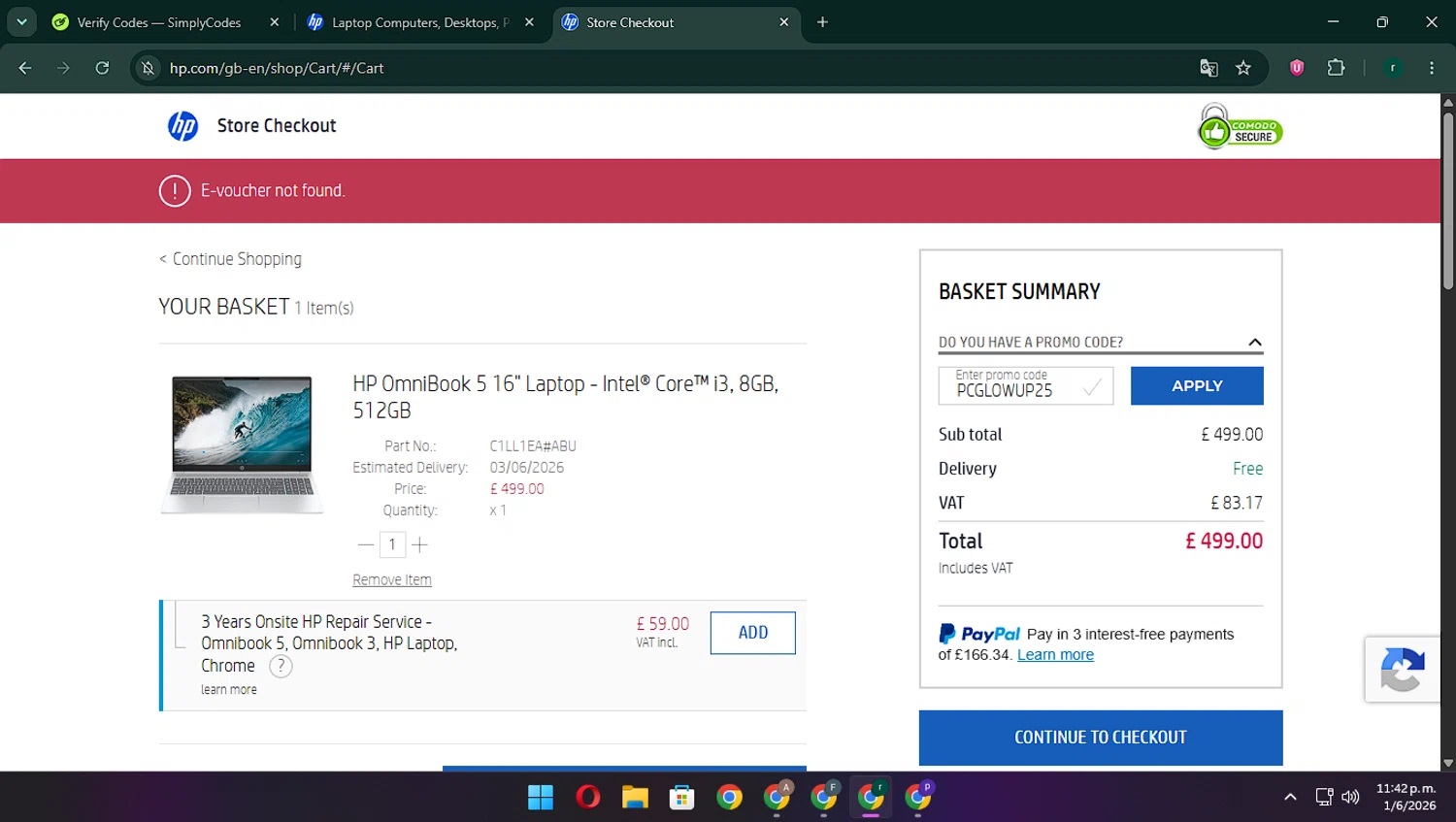Image resolution: width=1456 pixels, height=822 pixels.
Task: Click the HP logo in the header
Action: 182,126
